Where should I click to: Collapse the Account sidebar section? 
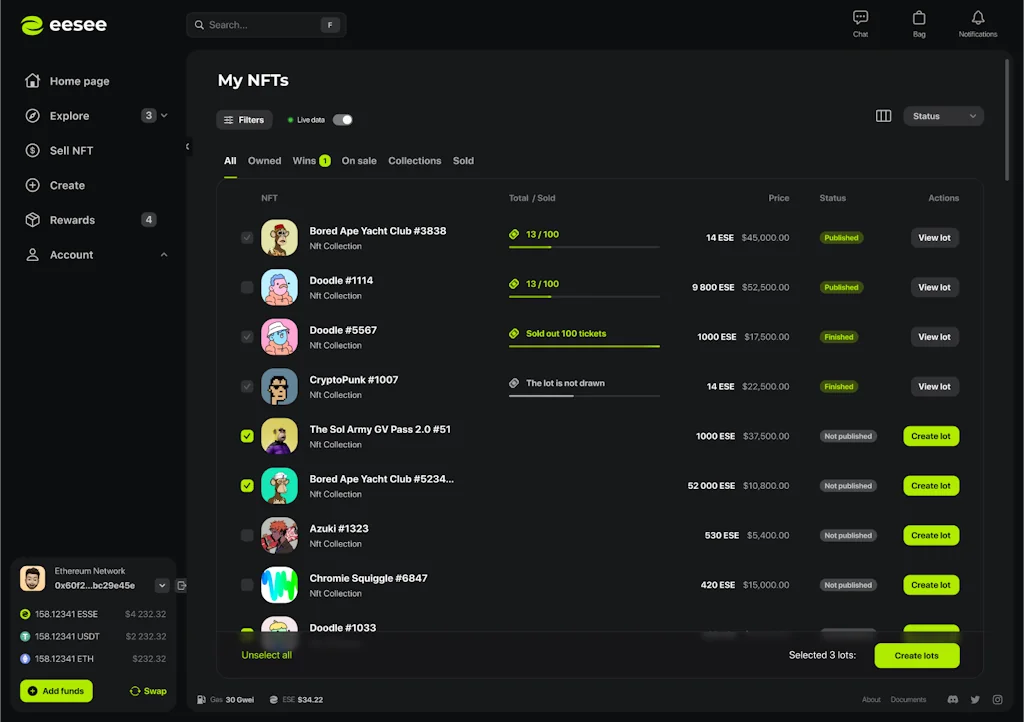pos(164,255)
